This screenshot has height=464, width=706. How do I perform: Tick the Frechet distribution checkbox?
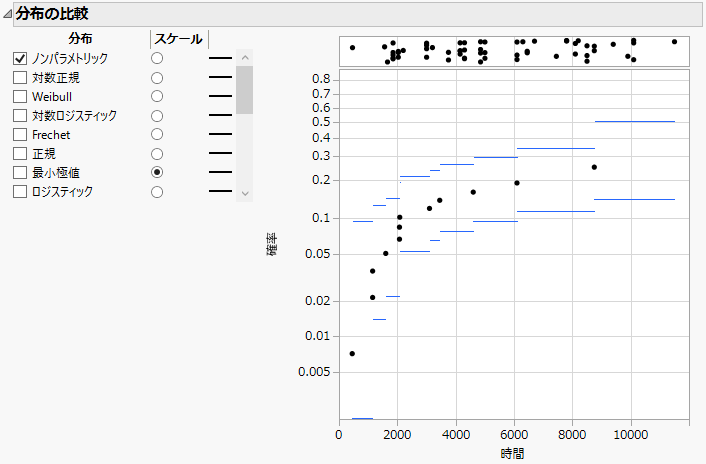click(x=20, y=135)
